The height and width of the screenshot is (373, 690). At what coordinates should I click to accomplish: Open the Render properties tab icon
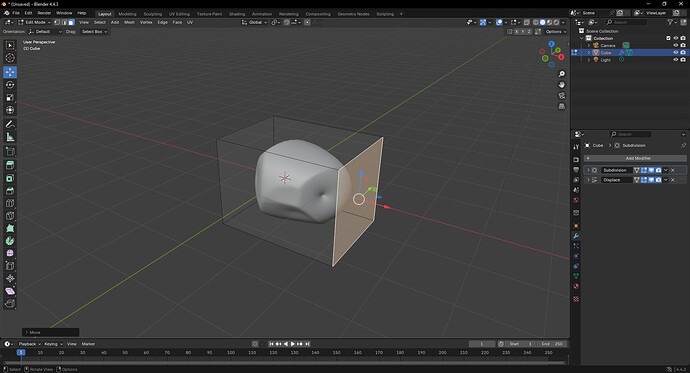[x=576, y=159]
